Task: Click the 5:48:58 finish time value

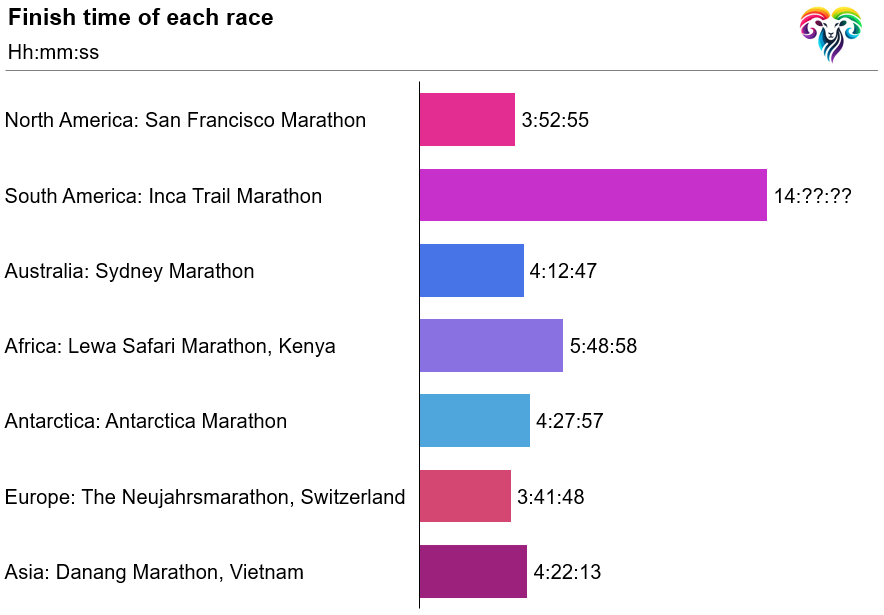Action: [x=603, y=346]
